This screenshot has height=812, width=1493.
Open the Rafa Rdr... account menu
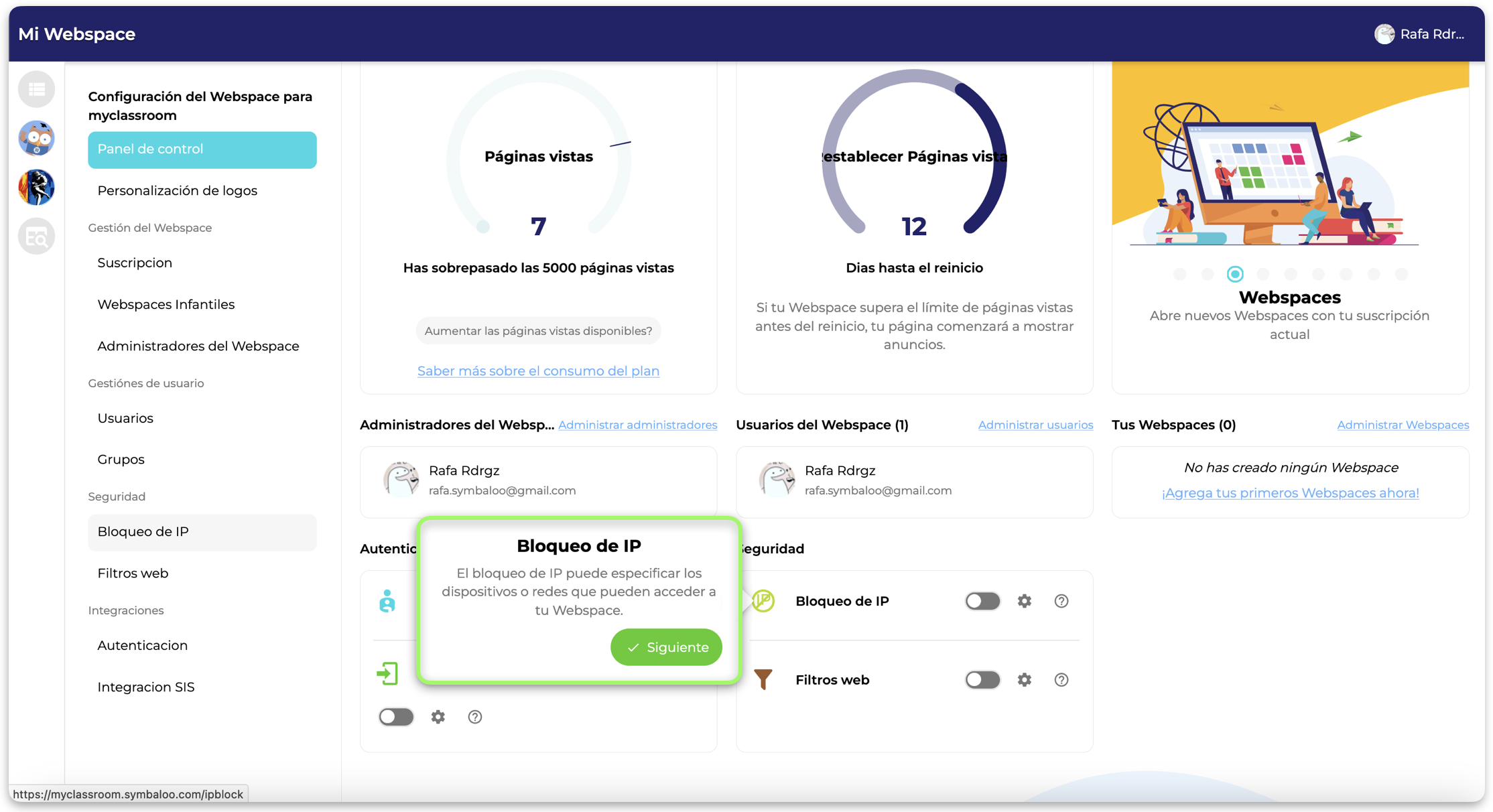pyautogui.click(x=1419, y=34)
